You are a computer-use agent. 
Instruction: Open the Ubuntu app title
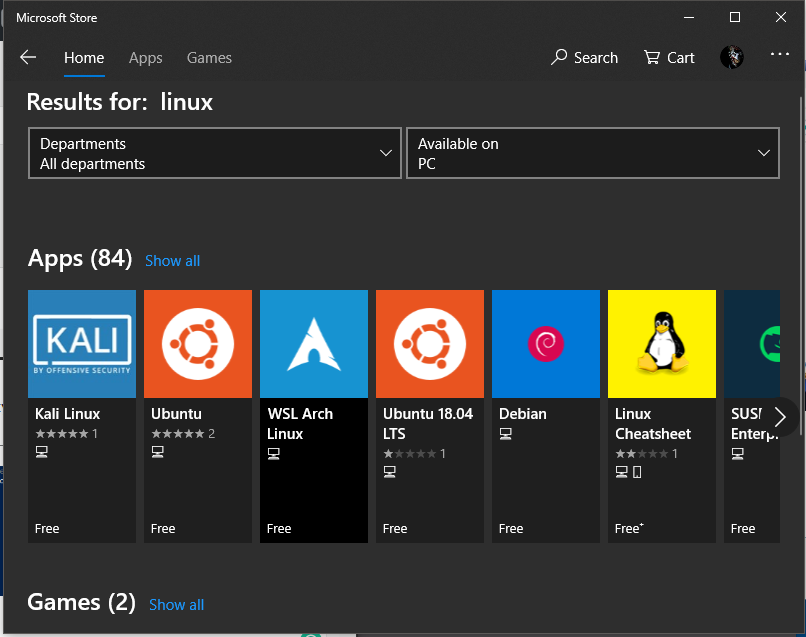(176, 414)
